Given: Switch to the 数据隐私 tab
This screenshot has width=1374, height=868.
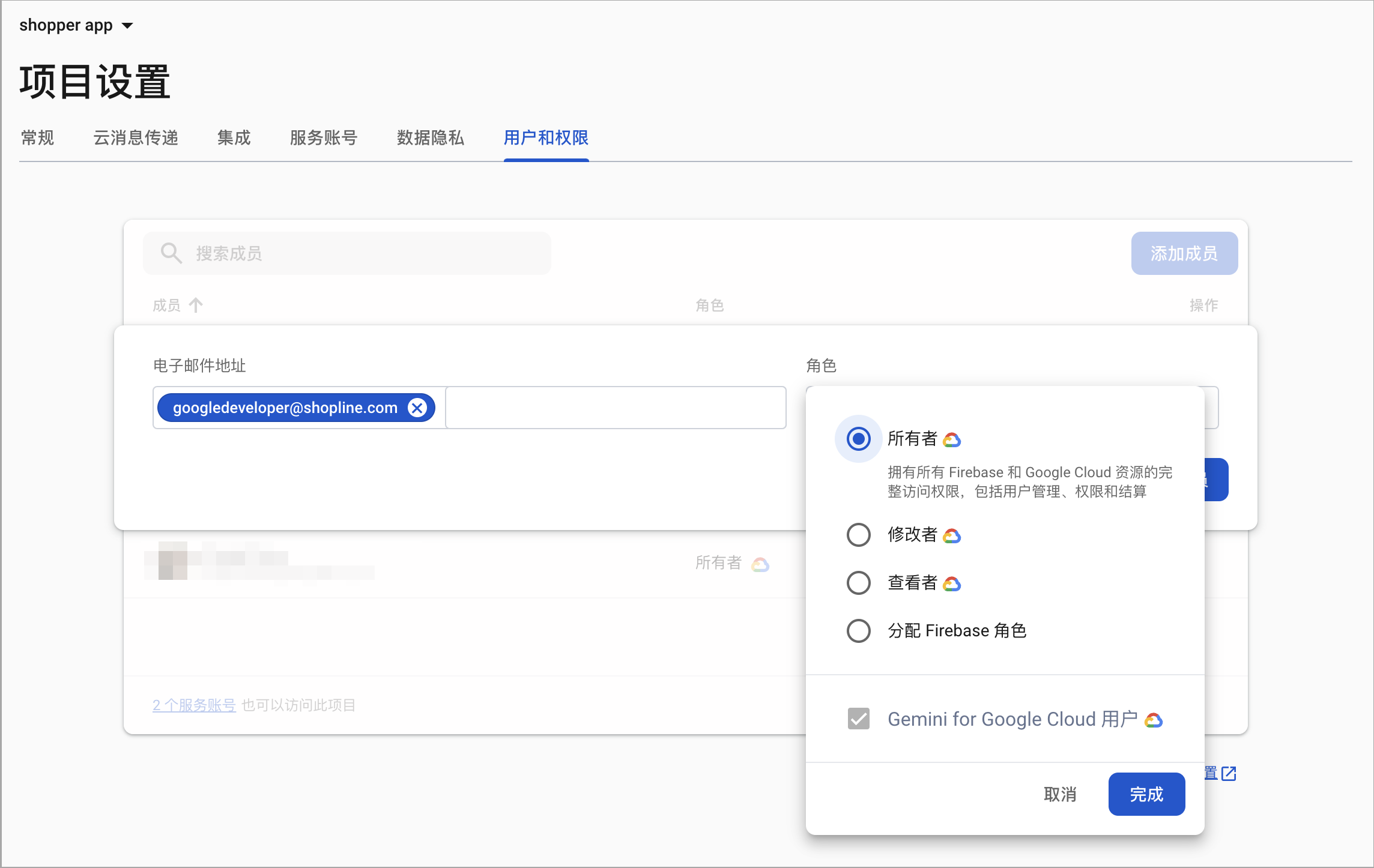Looking at the screenshot, I should pyautogui.click(x=430, y=138).
